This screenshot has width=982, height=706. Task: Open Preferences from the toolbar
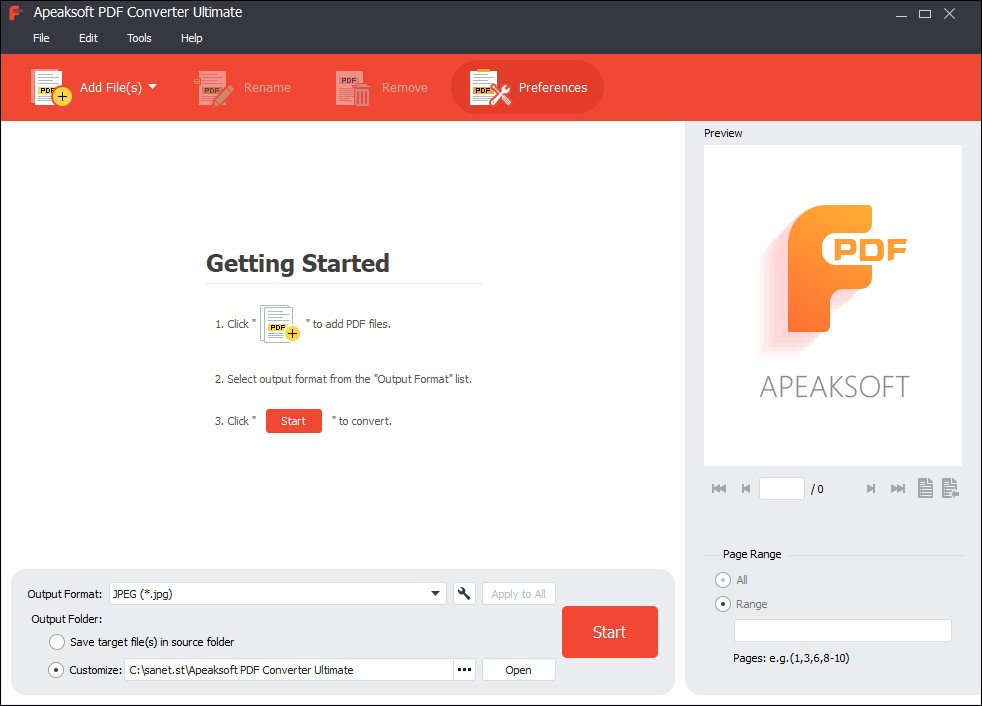tap(528, 88)
